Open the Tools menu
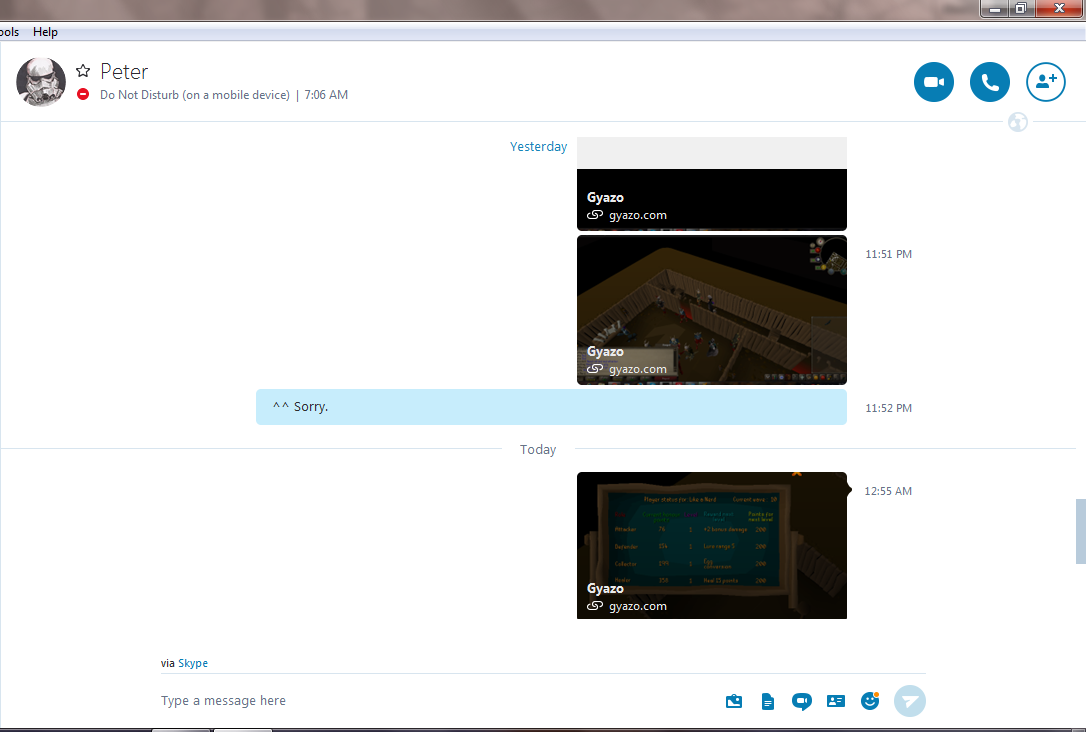Image resolution: width=1086 pixels, height=732 pixels. point(9,32)
